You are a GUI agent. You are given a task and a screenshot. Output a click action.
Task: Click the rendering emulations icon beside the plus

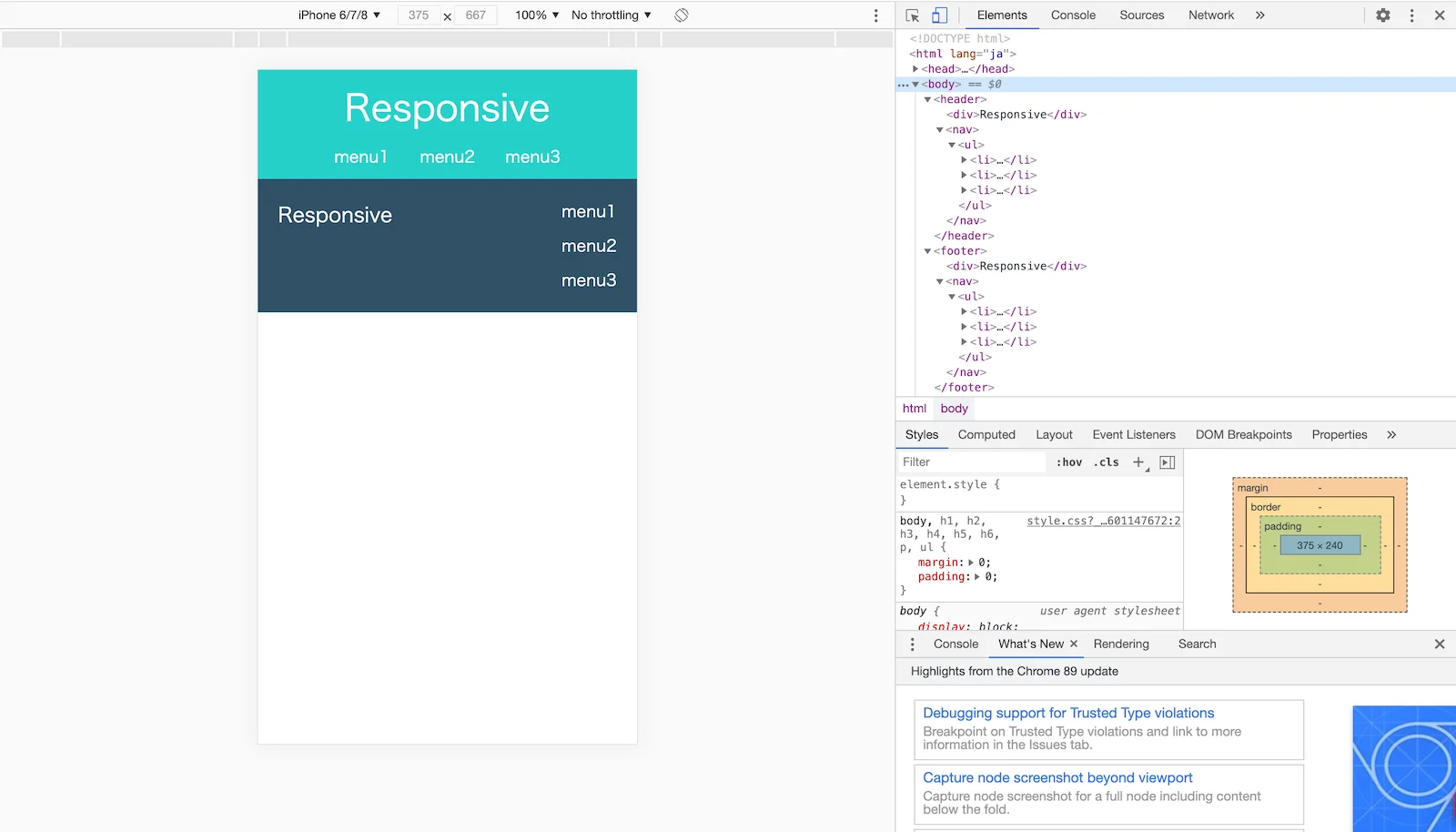coord(1168,462)
